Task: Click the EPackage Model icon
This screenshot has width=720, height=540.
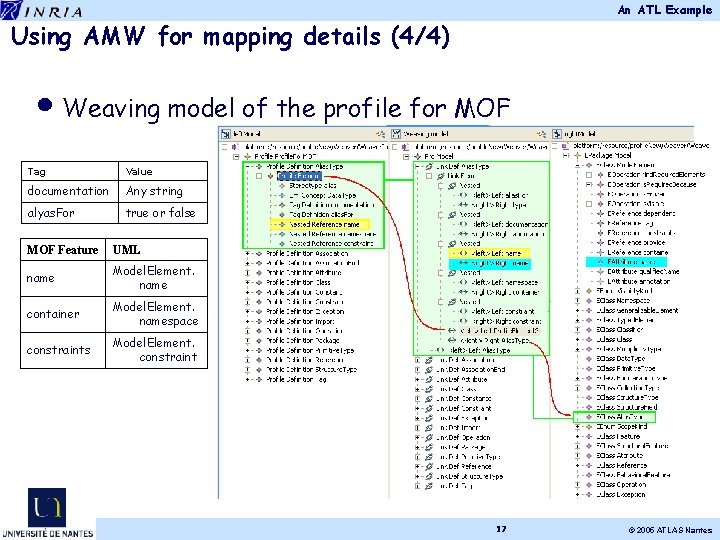Action: [x=578, y=156]
